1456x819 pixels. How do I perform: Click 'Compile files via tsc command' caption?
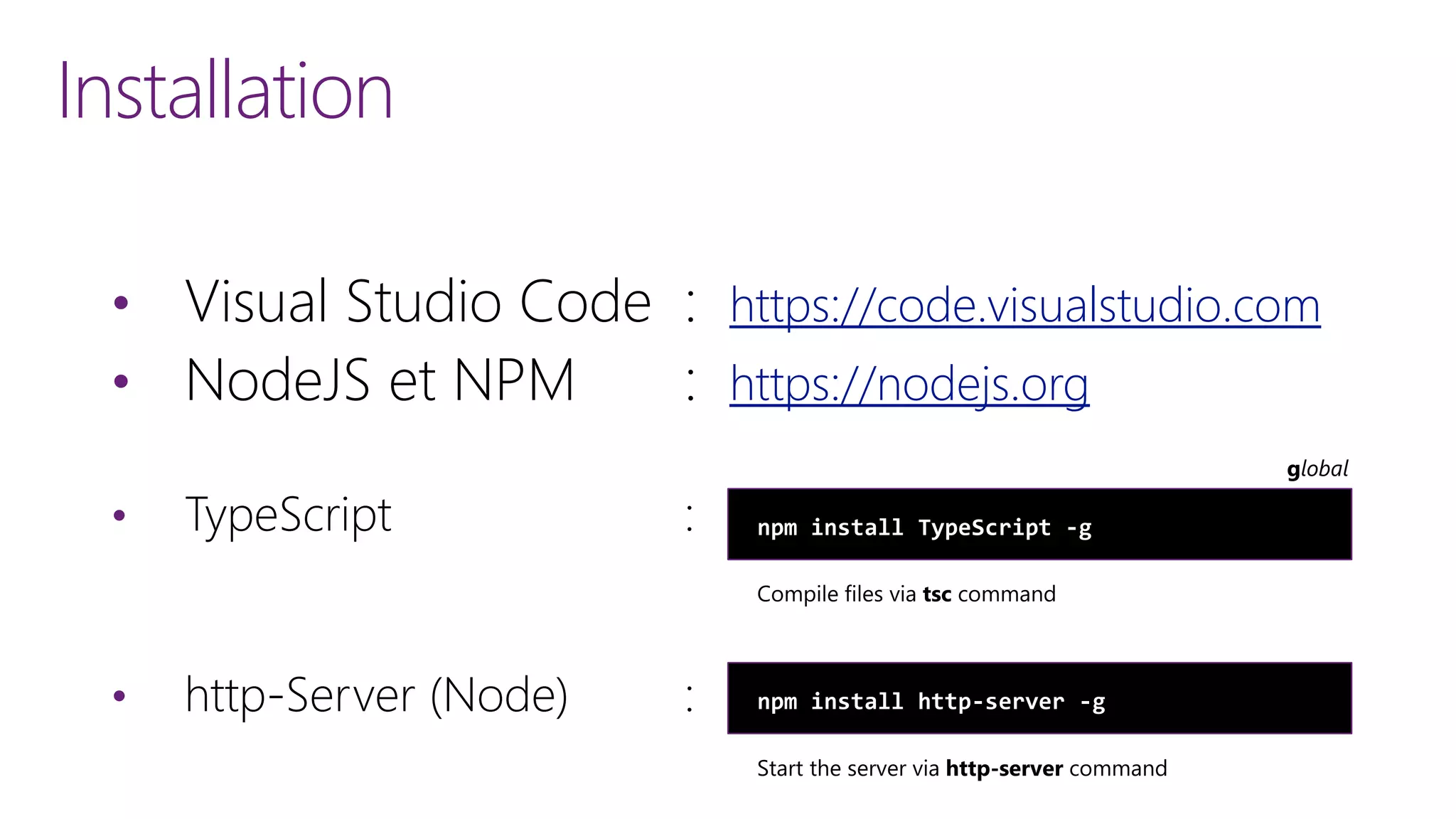click(x=906, y=594)
